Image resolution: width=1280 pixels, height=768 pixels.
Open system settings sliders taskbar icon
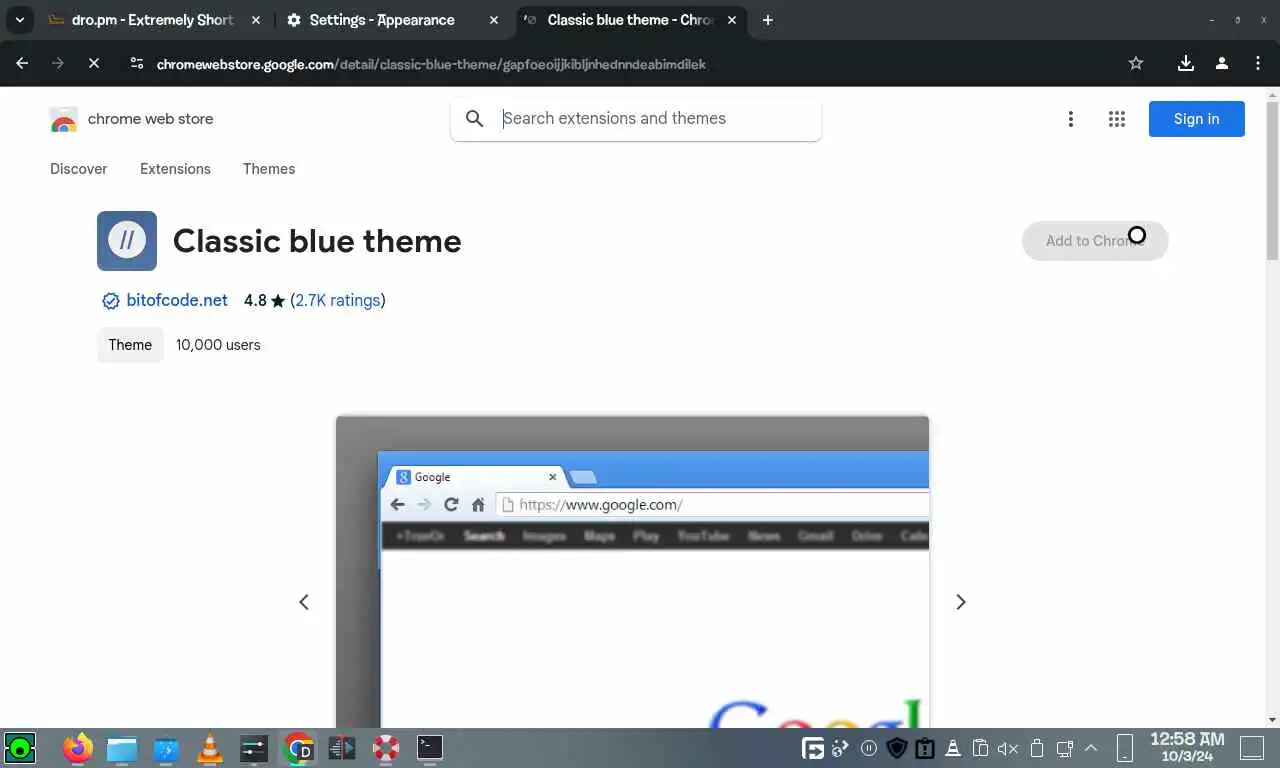[x=254, y=748]
